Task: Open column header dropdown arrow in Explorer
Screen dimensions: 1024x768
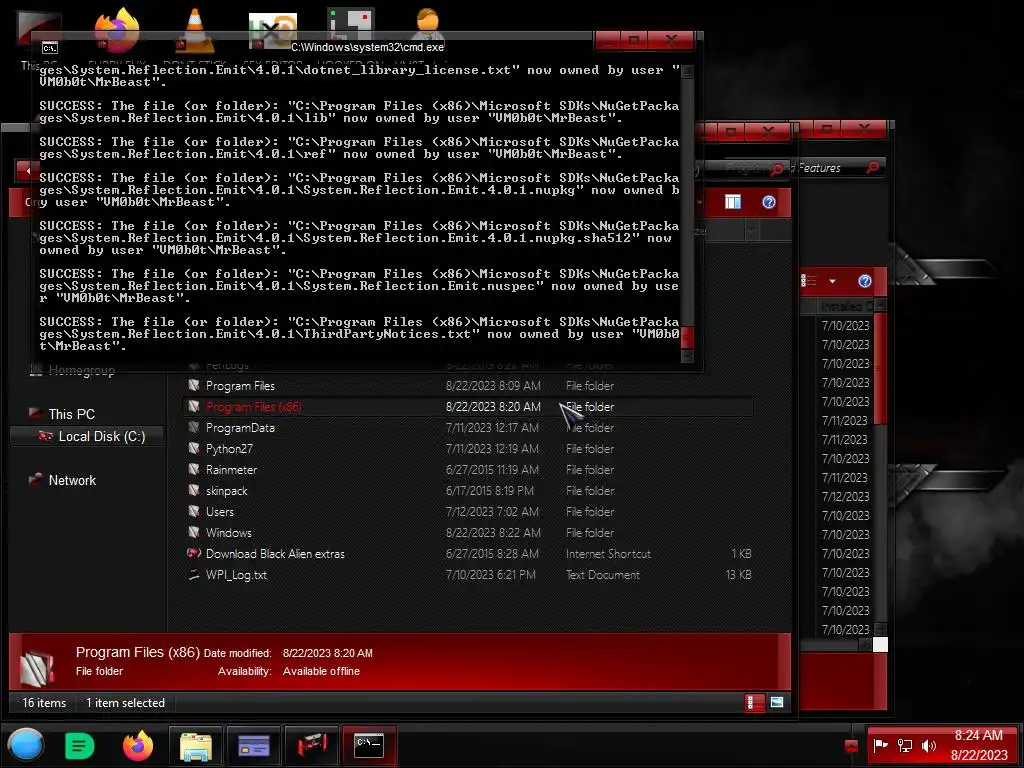Action: [752, 231]
